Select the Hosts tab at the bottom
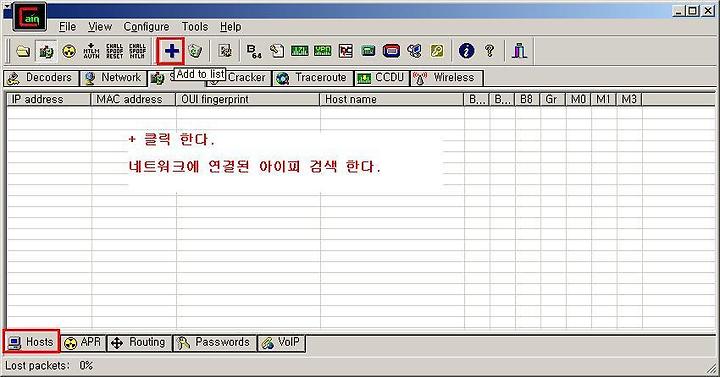This screenshot has height=377, width=720. point(31,342)
